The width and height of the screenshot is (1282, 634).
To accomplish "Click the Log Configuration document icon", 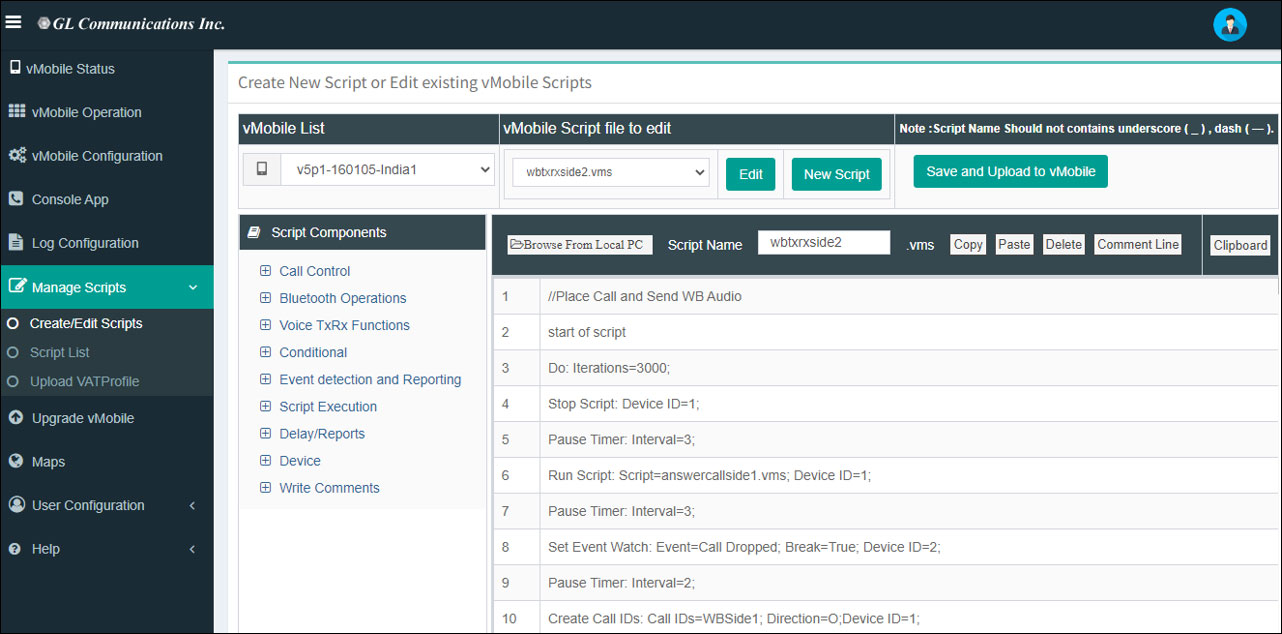I will tap(15, 243).
